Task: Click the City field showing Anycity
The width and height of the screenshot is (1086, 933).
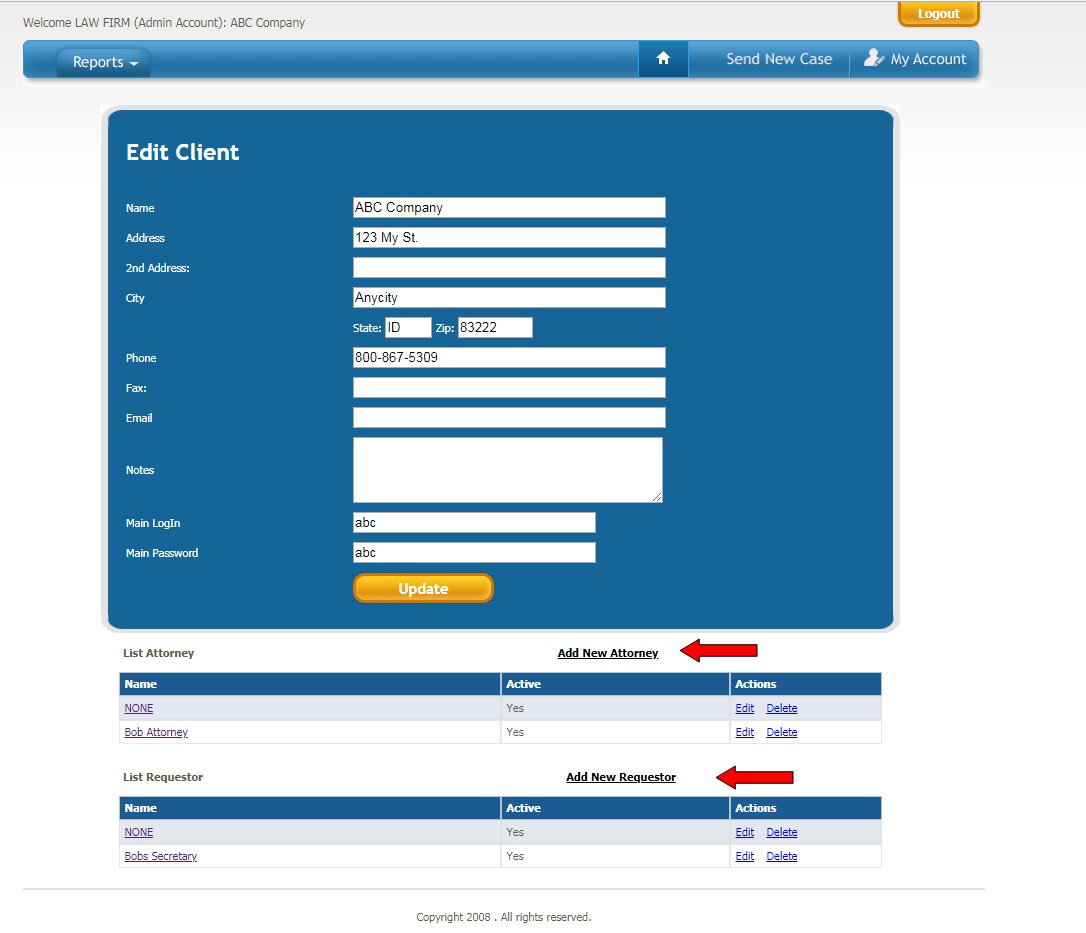Action: pos(509,297)
